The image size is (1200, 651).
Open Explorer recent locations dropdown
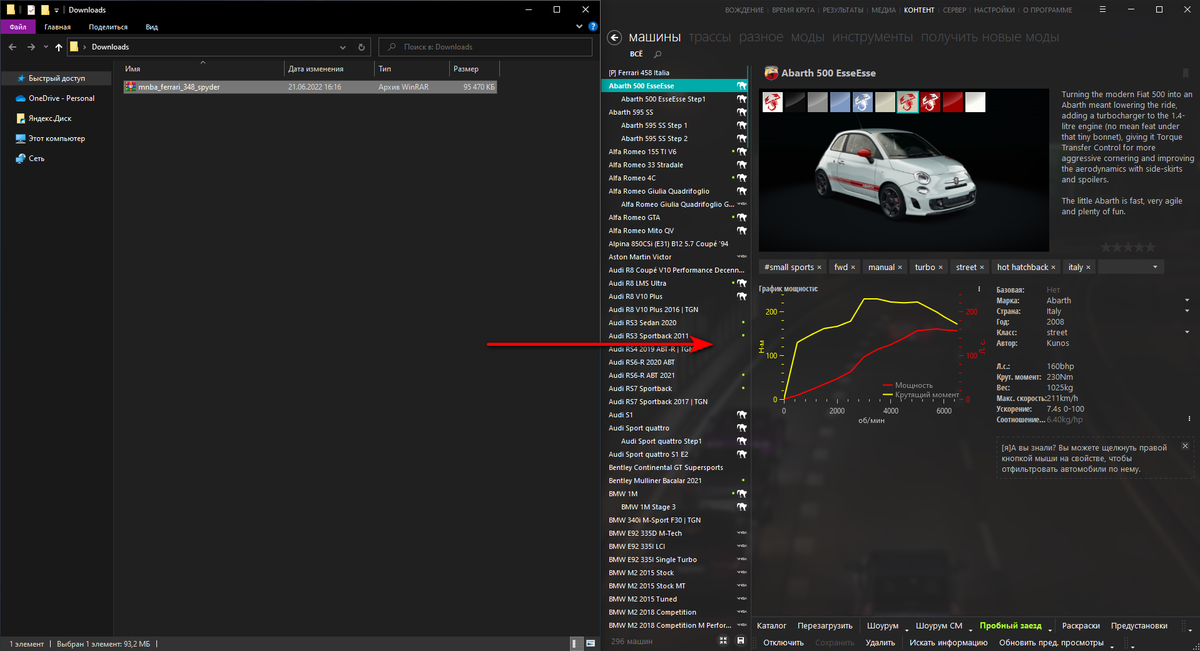[46, 47]
